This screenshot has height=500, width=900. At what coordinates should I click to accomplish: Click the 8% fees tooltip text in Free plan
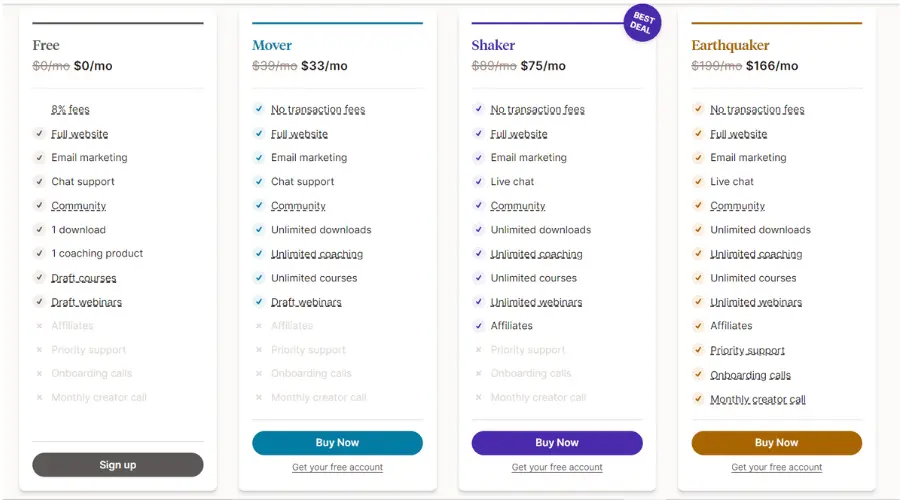[x=70, y=109]
